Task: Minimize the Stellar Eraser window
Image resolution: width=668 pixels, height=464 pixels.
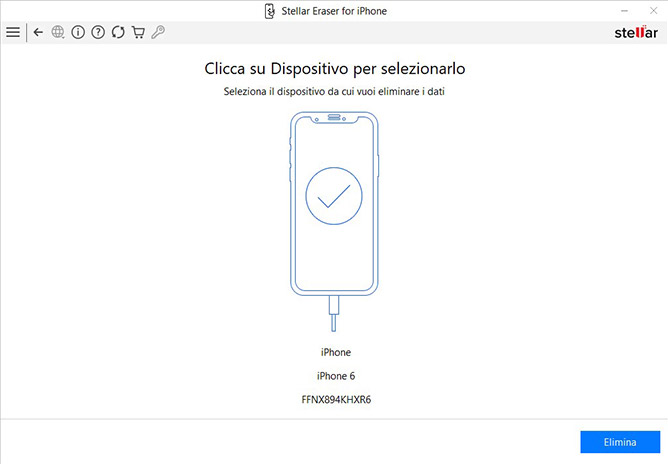Action: (x=625, y=11)
